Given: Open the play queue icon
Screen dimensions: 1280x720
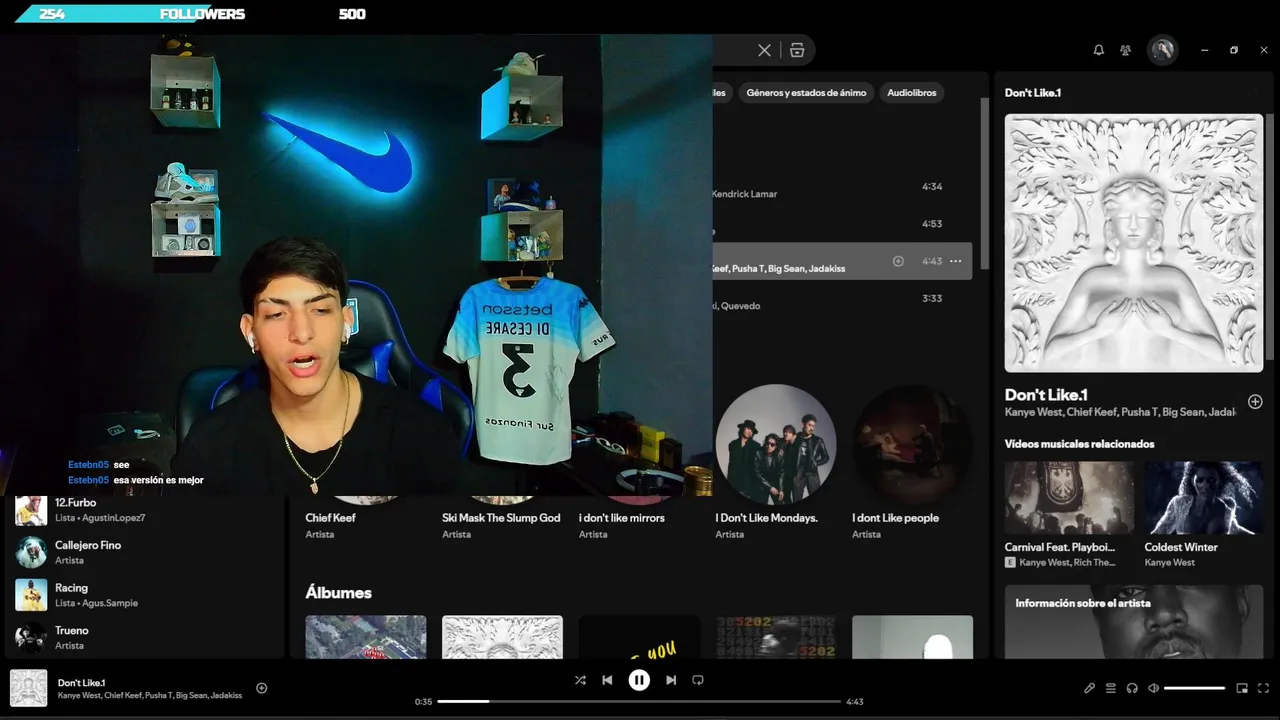Looking at the screenshot, I should pos(1111,688).
